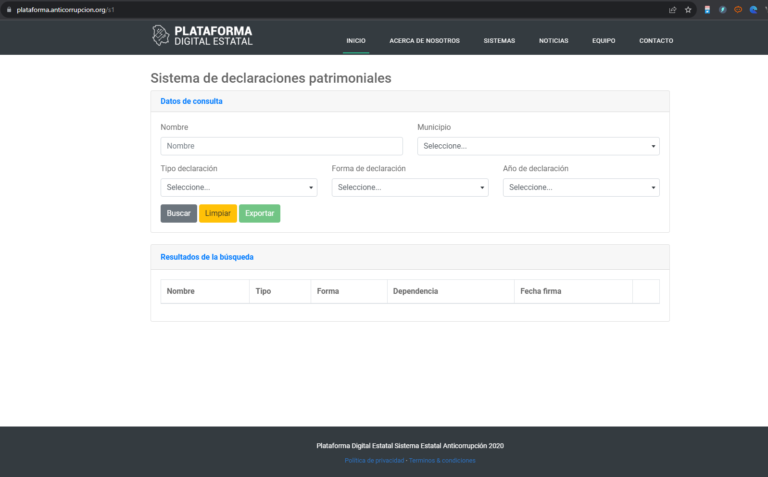
Task: Click the green Exportar button
Action: [260, 213]
